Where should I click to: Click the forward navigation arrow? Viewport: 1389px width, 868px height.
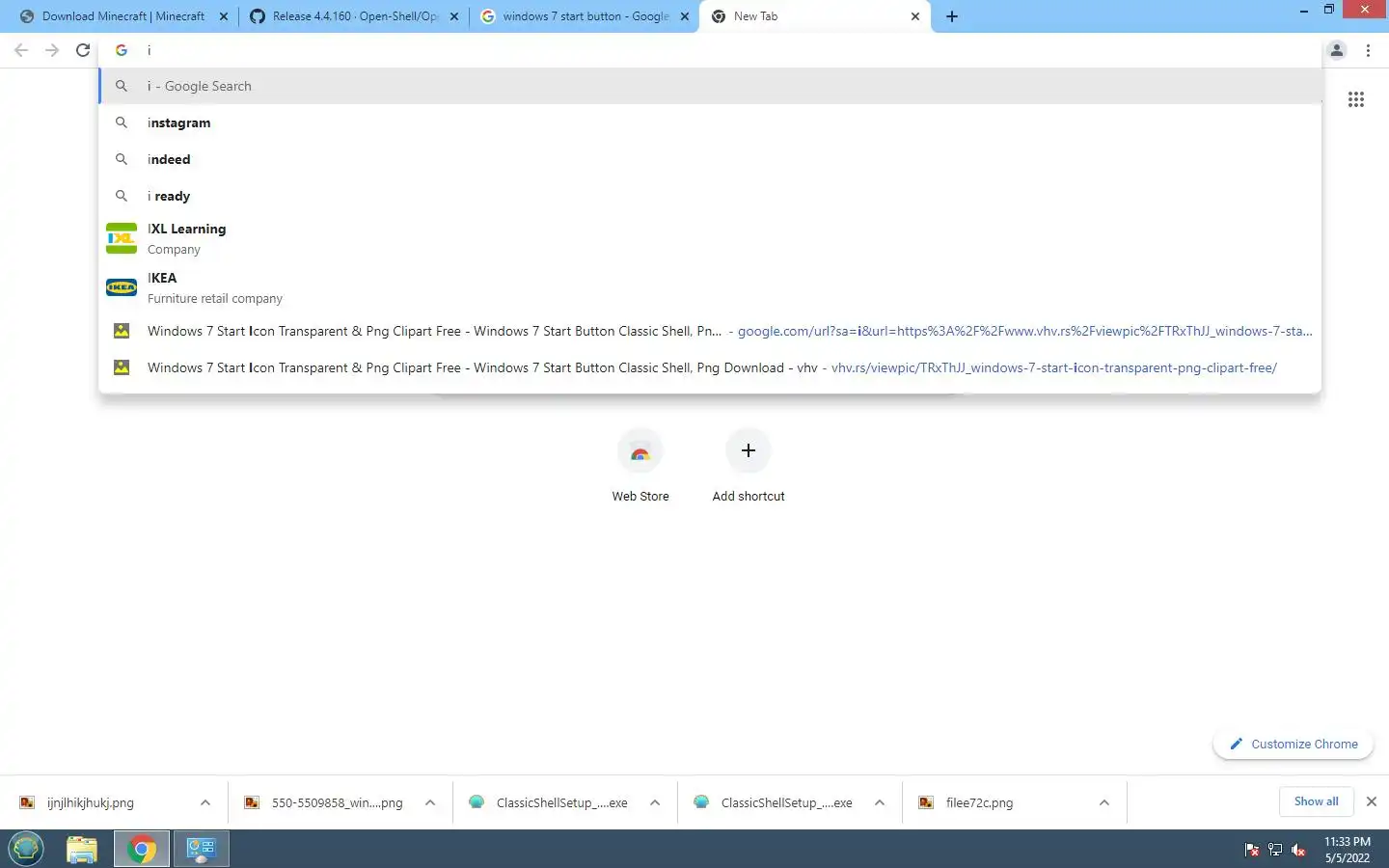coord(52,50)
